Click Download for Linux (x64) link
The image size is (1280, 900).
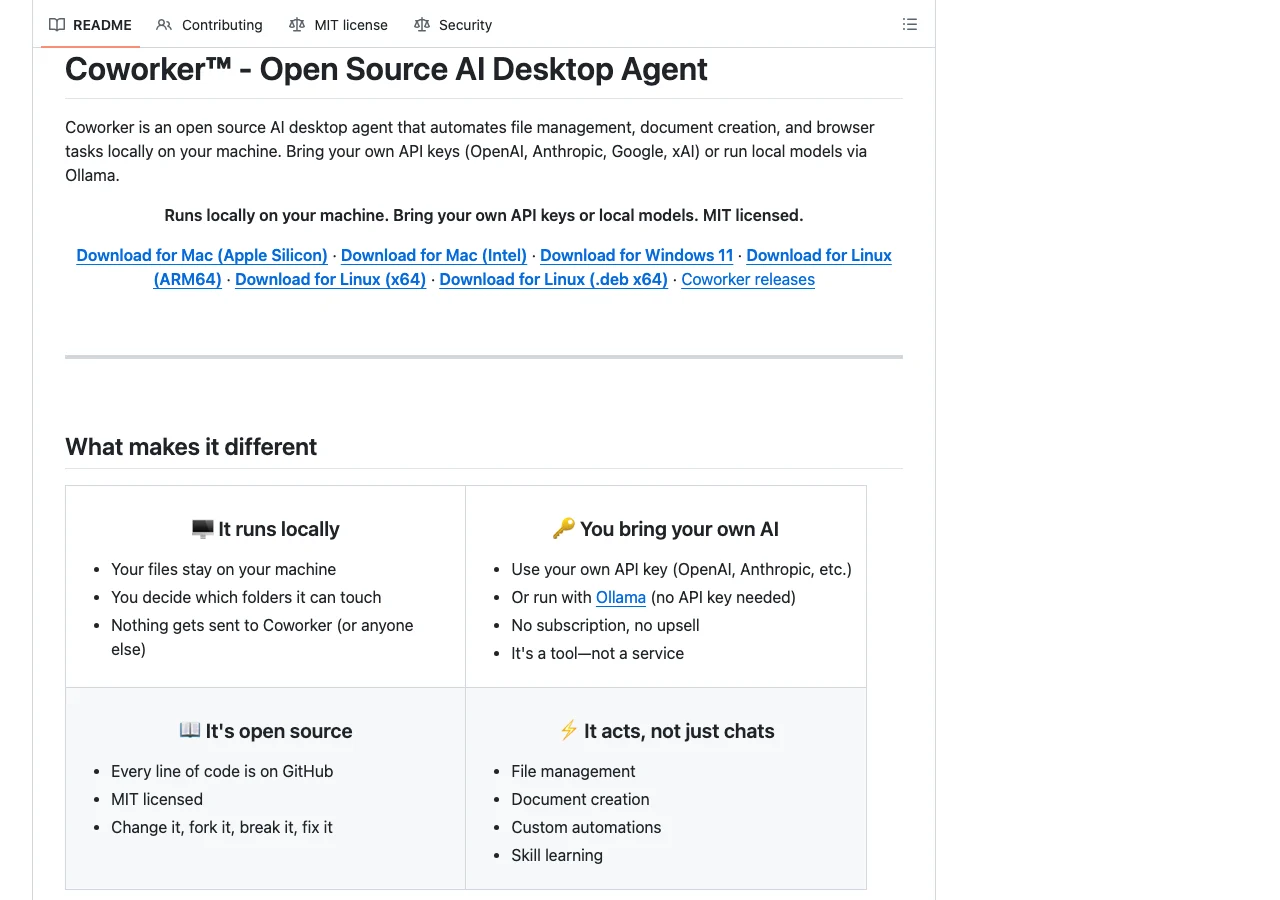point(331,279)
